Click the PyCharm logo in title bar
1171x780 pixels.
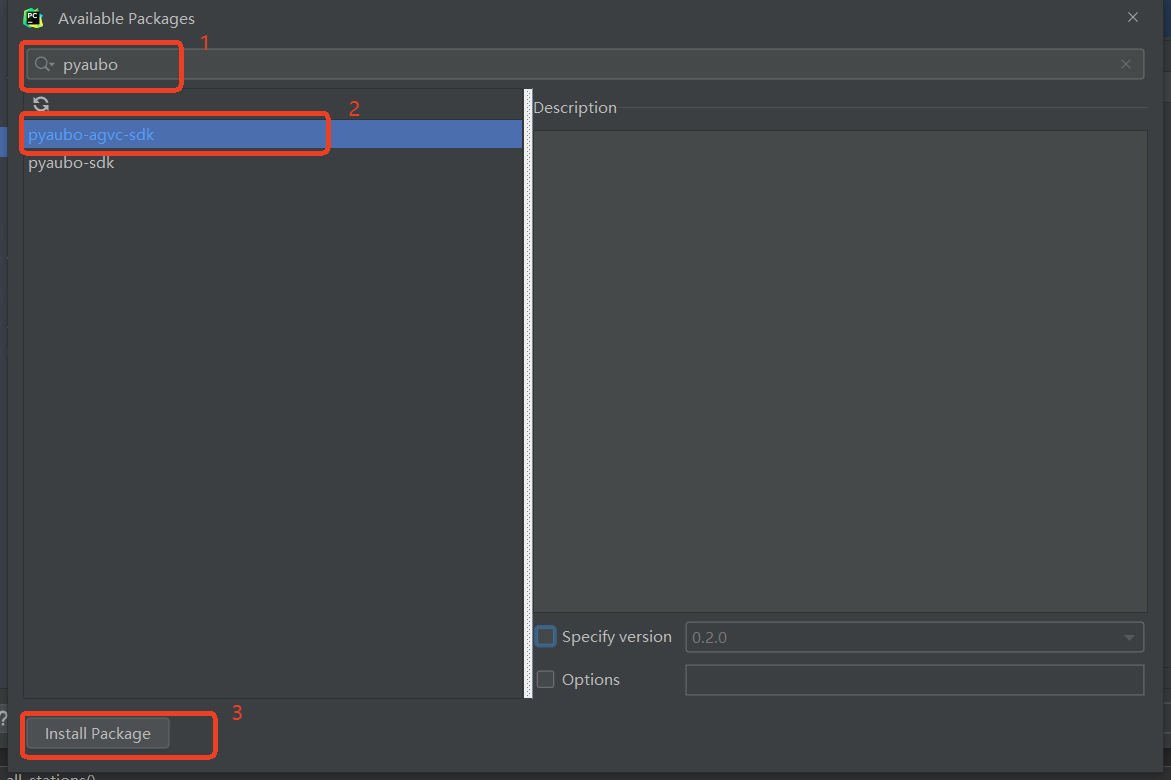(x=33, y=18)
